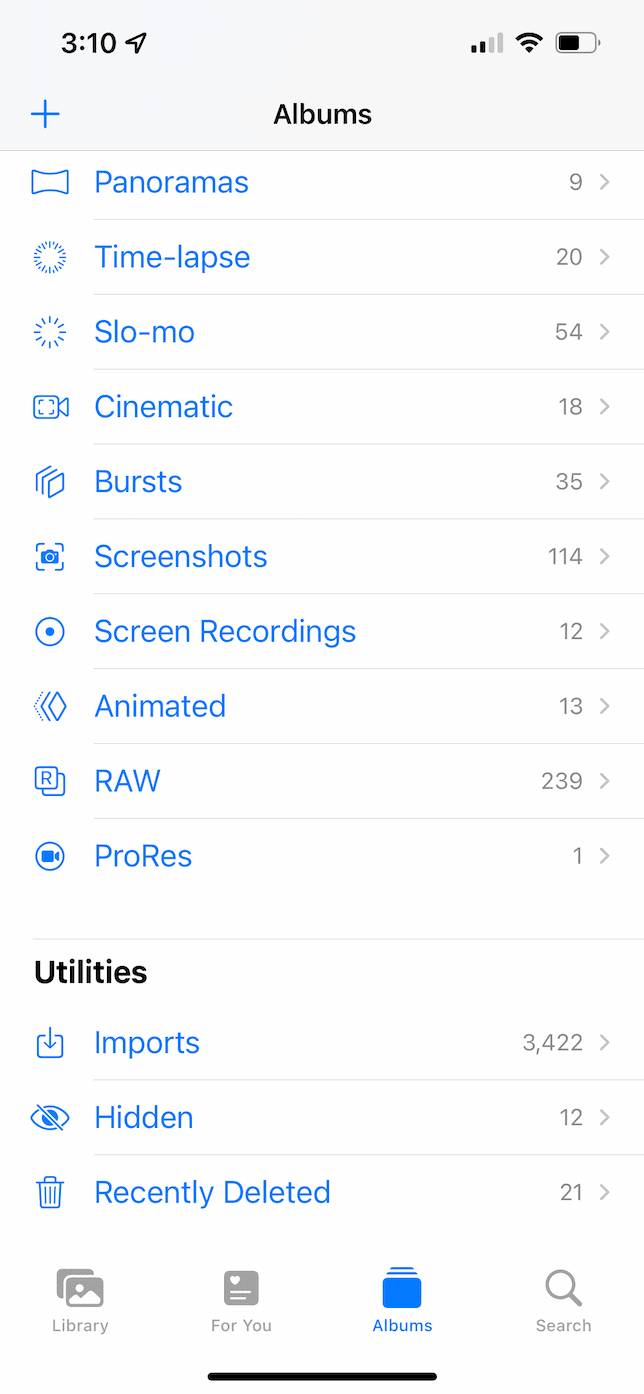Tap the Panoramas album icon
This screenshot has height=1394, width=644.
click(x=49, y=182)
